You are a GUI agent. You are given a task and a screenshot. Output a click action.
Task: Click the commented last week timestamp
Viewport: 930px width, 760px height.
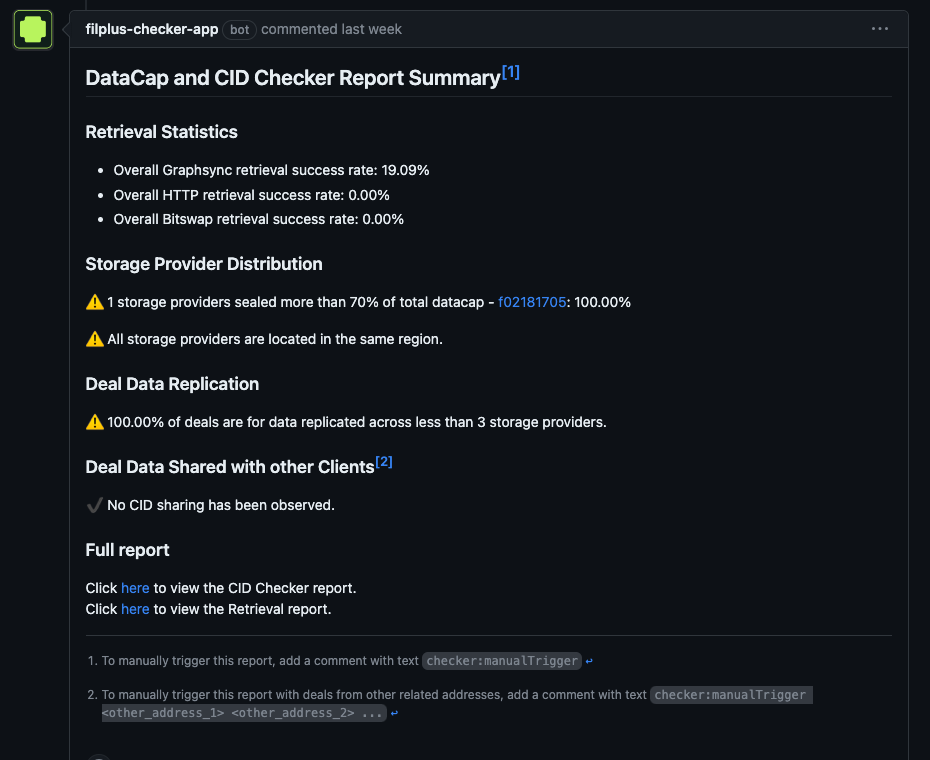[331, 29]
